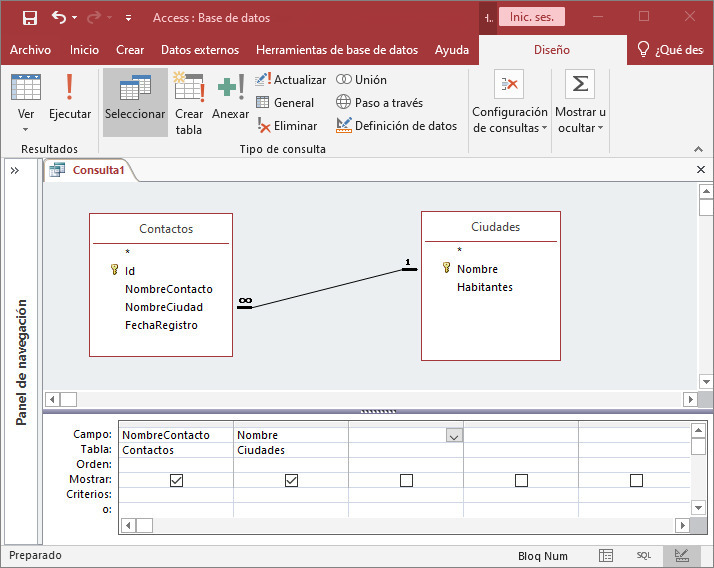Open Configuración de consultas dropdown
714x568 pixels.
pyautogui.click(x=510, y=120)
